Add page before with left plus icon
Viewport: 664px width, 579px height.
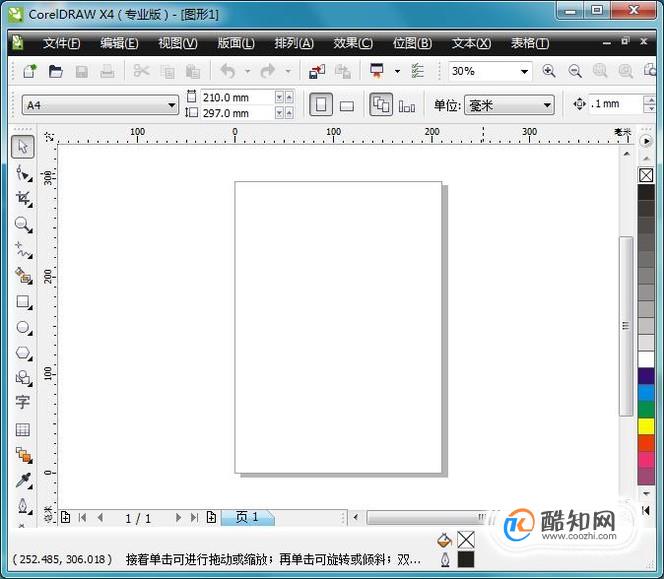click(65, 517)
